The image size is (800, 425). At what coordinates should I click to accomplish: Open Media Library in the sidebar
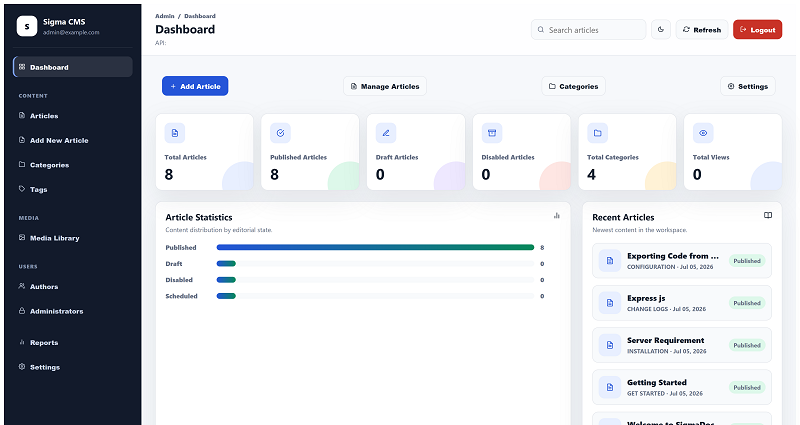pyautogui.click(x=73, y=238)
